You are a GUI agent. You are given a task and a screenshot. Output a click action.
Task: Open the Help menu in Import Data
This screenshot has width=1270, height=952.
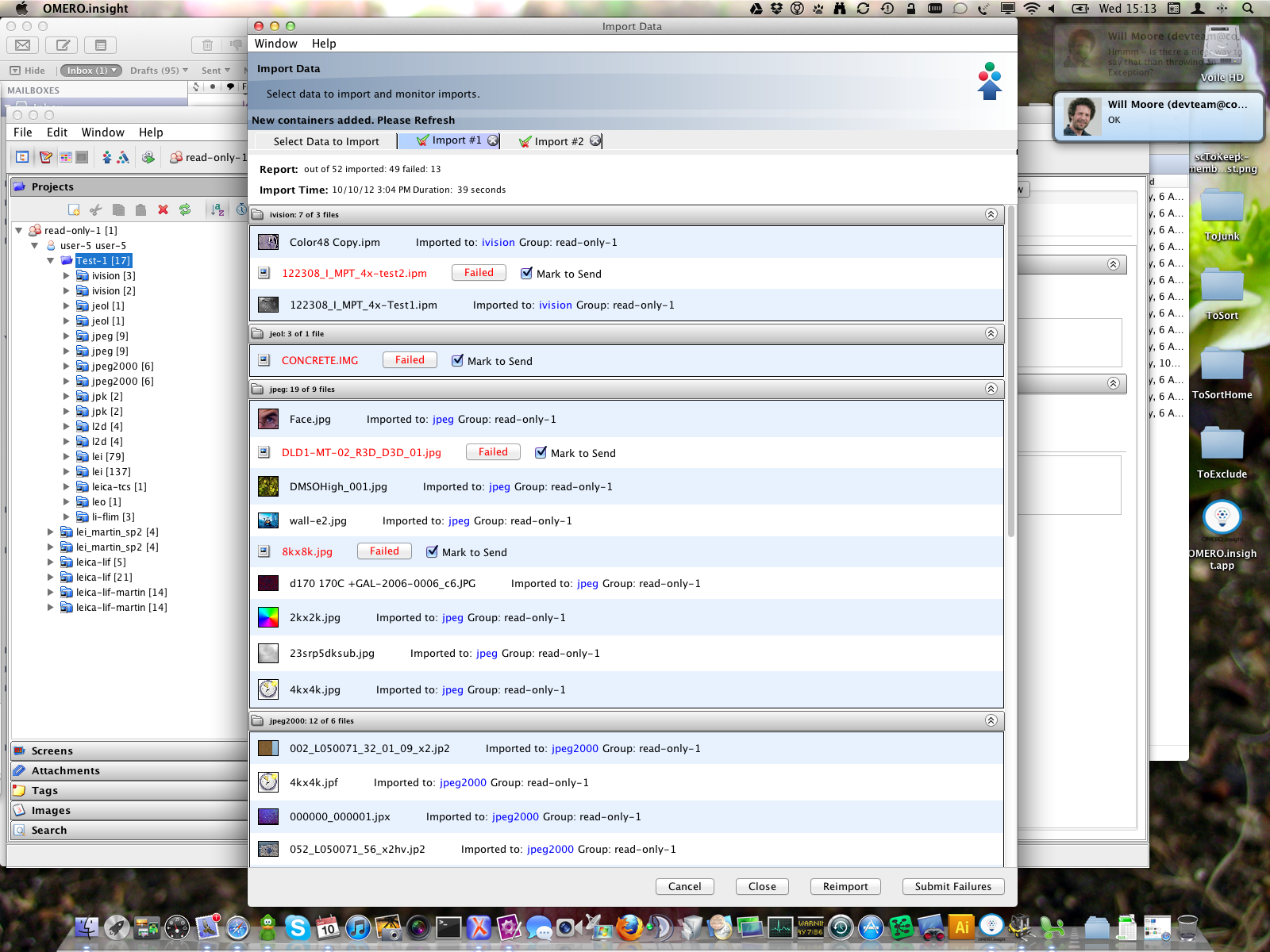pyautogui.click(x=324, y=44)
